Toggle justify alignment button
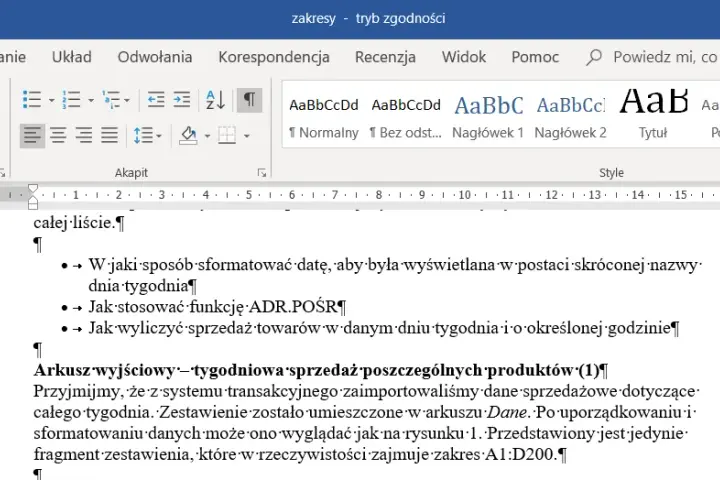720x480 pixels. [x=110, y=136]
